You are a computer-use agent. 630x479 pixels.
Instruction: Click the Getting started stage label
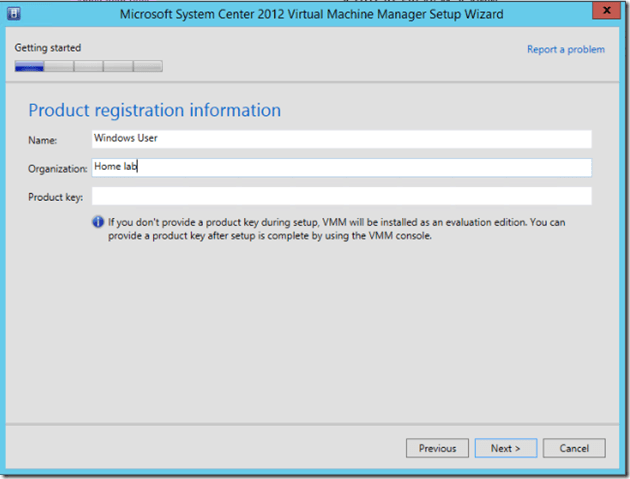pyautogui.click(x=48, y=48)
